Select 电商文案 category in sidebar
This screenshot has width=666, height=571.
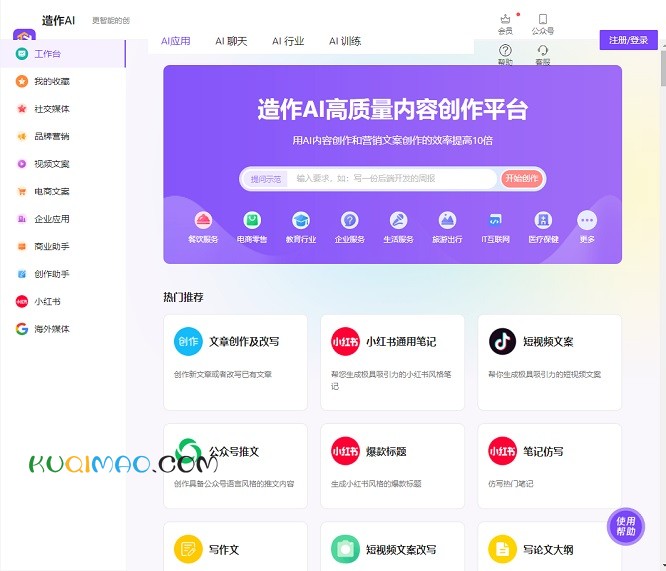point(63,191)
